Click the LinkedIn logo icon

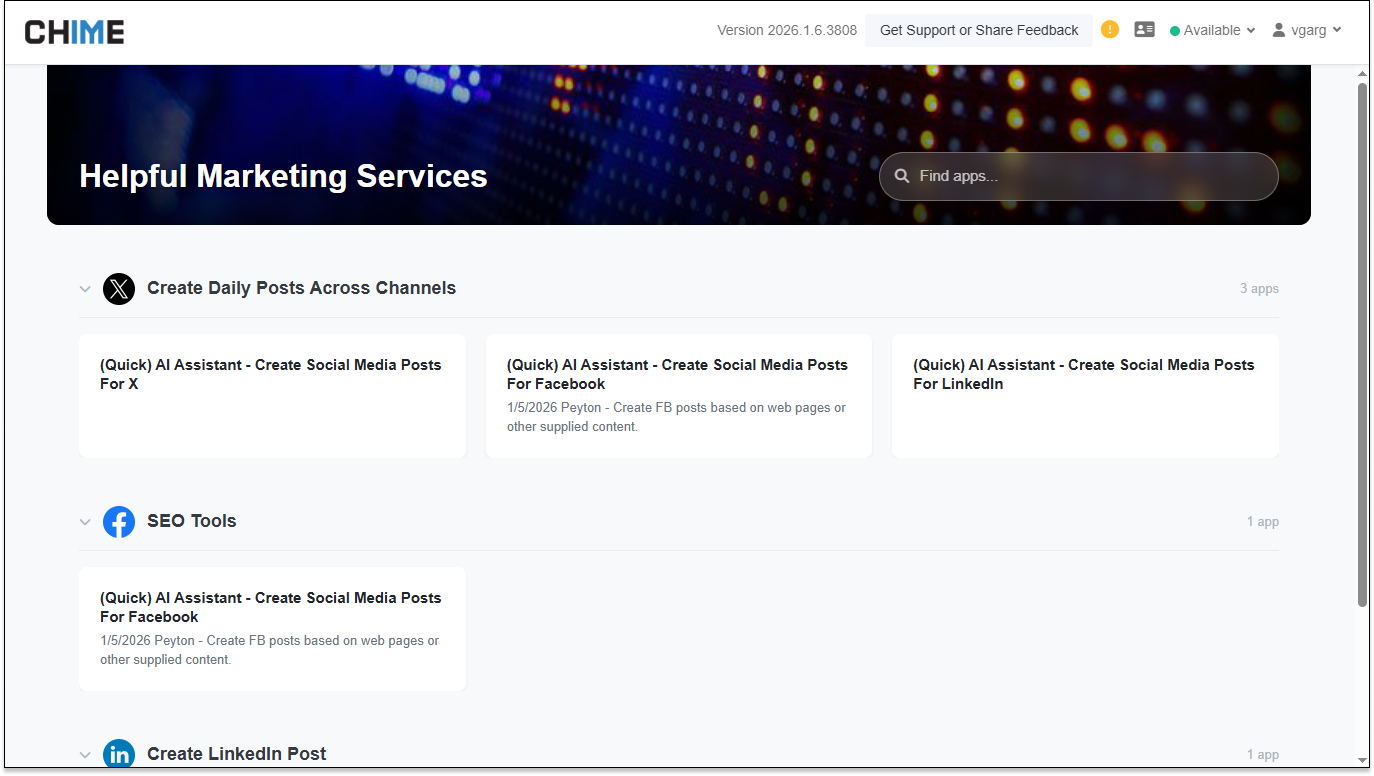(x=119, y=754)
